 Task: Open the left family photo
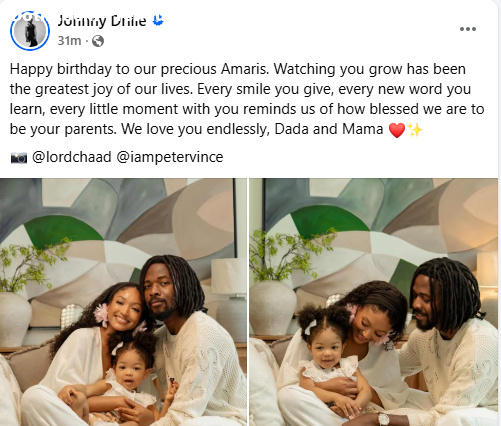click(x=123, y=302)
